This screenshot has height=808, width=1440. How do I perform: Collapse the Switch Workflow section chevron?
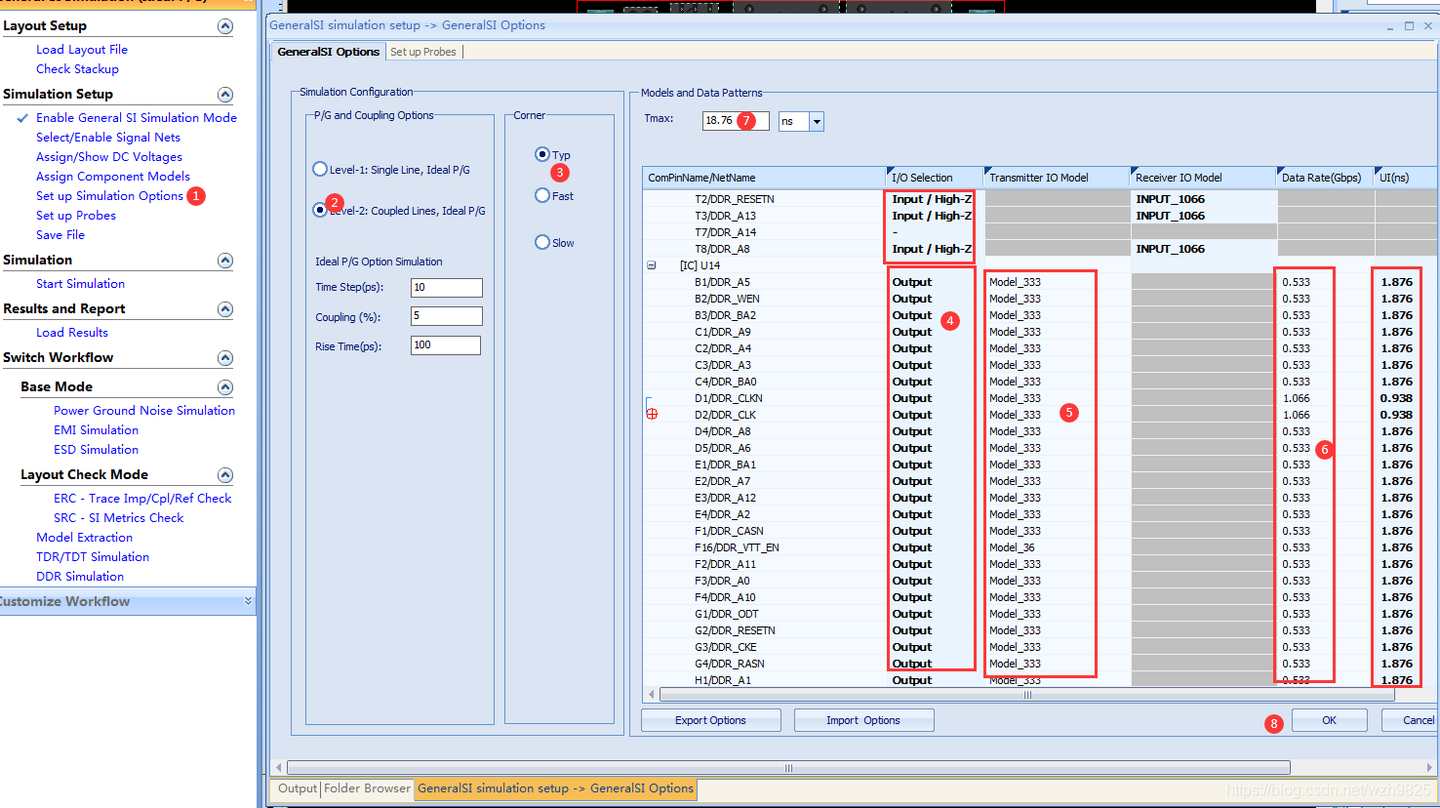click(x=225, y=358)
